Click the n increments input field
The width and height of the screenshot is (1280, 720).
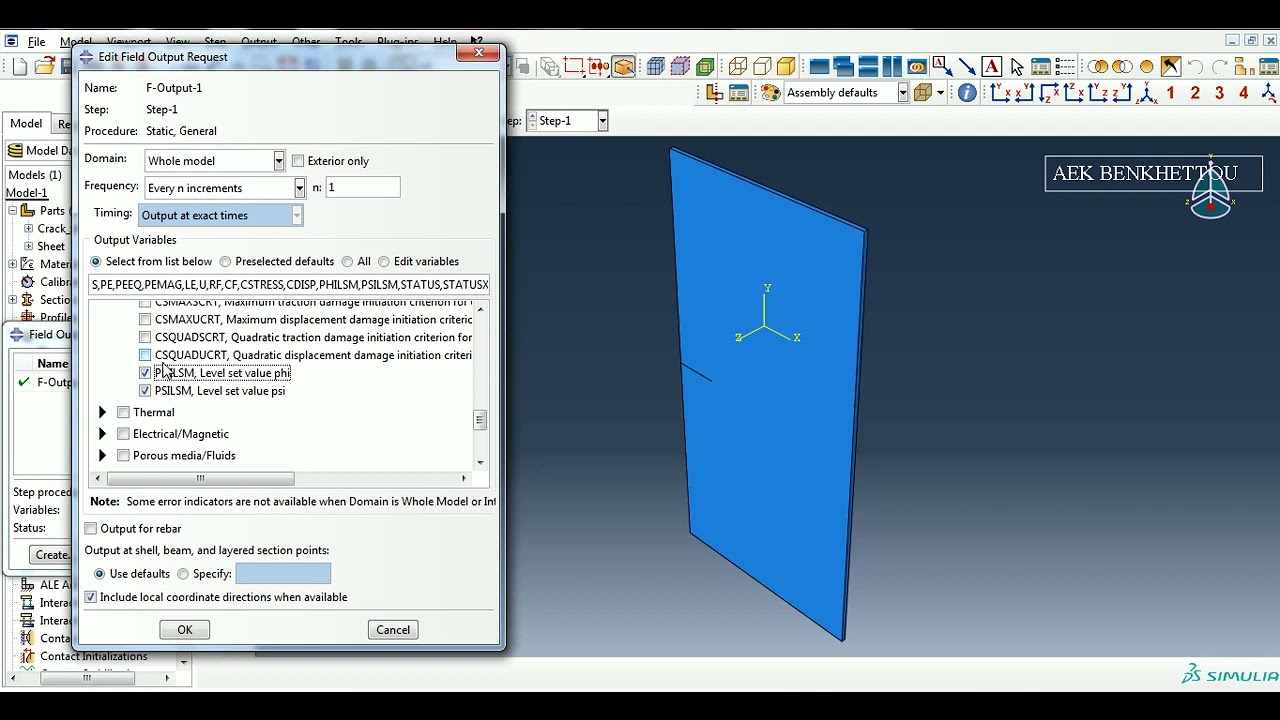363,188
